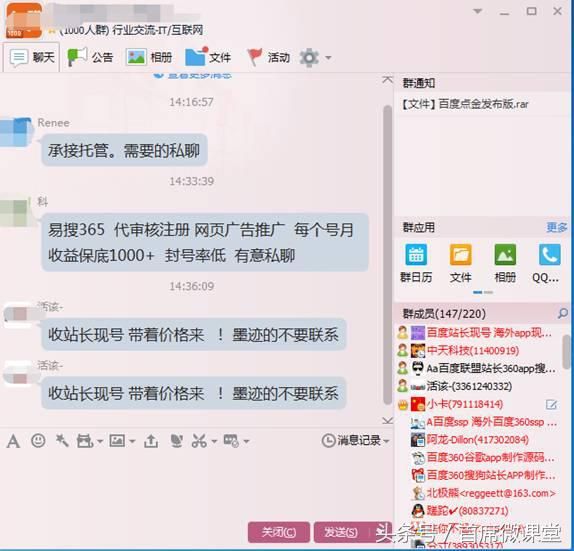Collapse chat area with top chevron
The width and height of the screenshot is (574, 551).
[388, 79]
